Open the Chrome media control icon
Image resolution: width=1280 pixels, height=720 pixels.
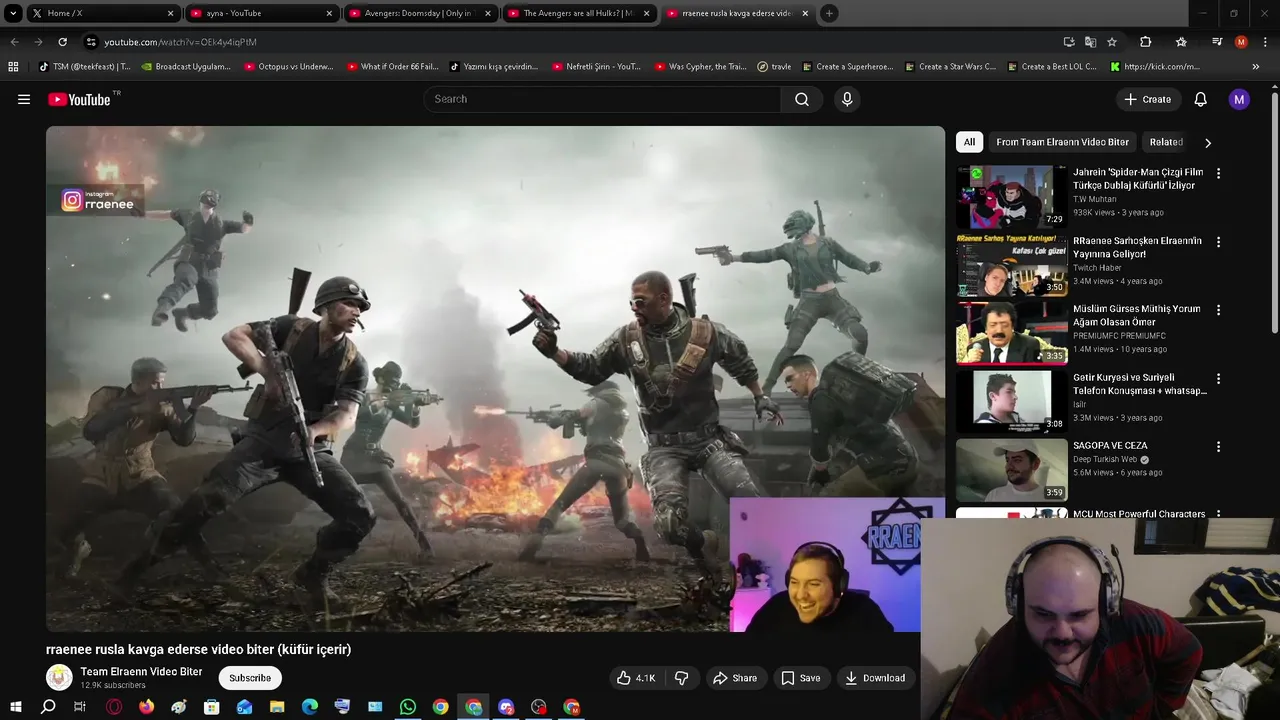[x=1216, y=42]
